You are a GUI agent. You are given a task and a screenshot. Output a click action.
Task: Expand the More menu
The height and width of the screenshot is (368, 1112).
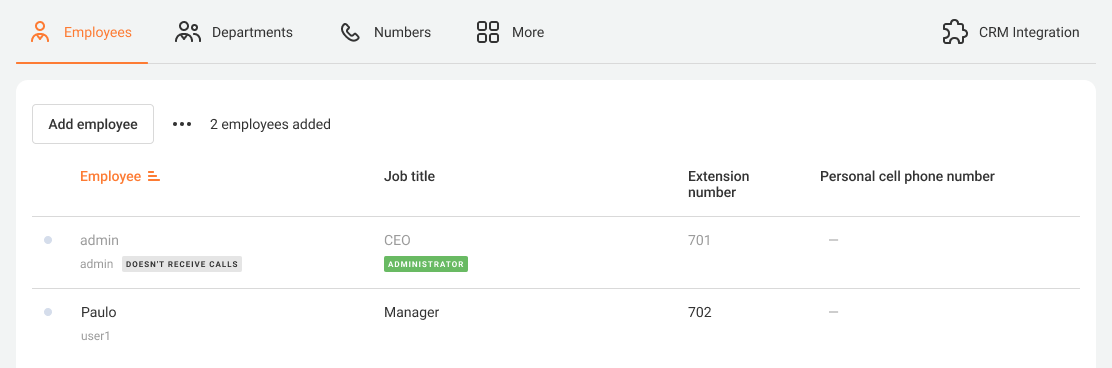point(511,32)
